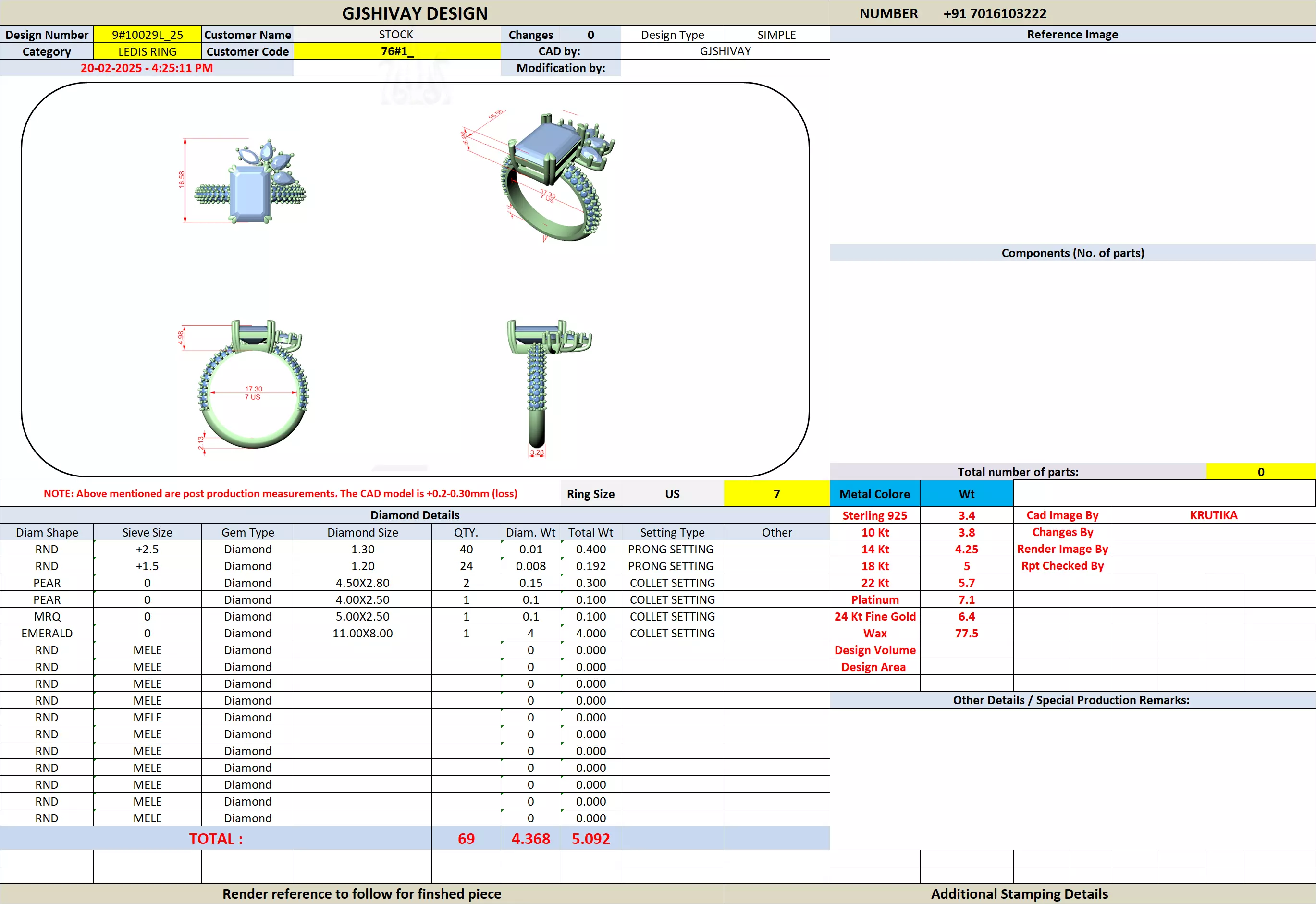Click the LEDIS RING category cell
The image size is (1316, 904).
click(x=148, y=51)
